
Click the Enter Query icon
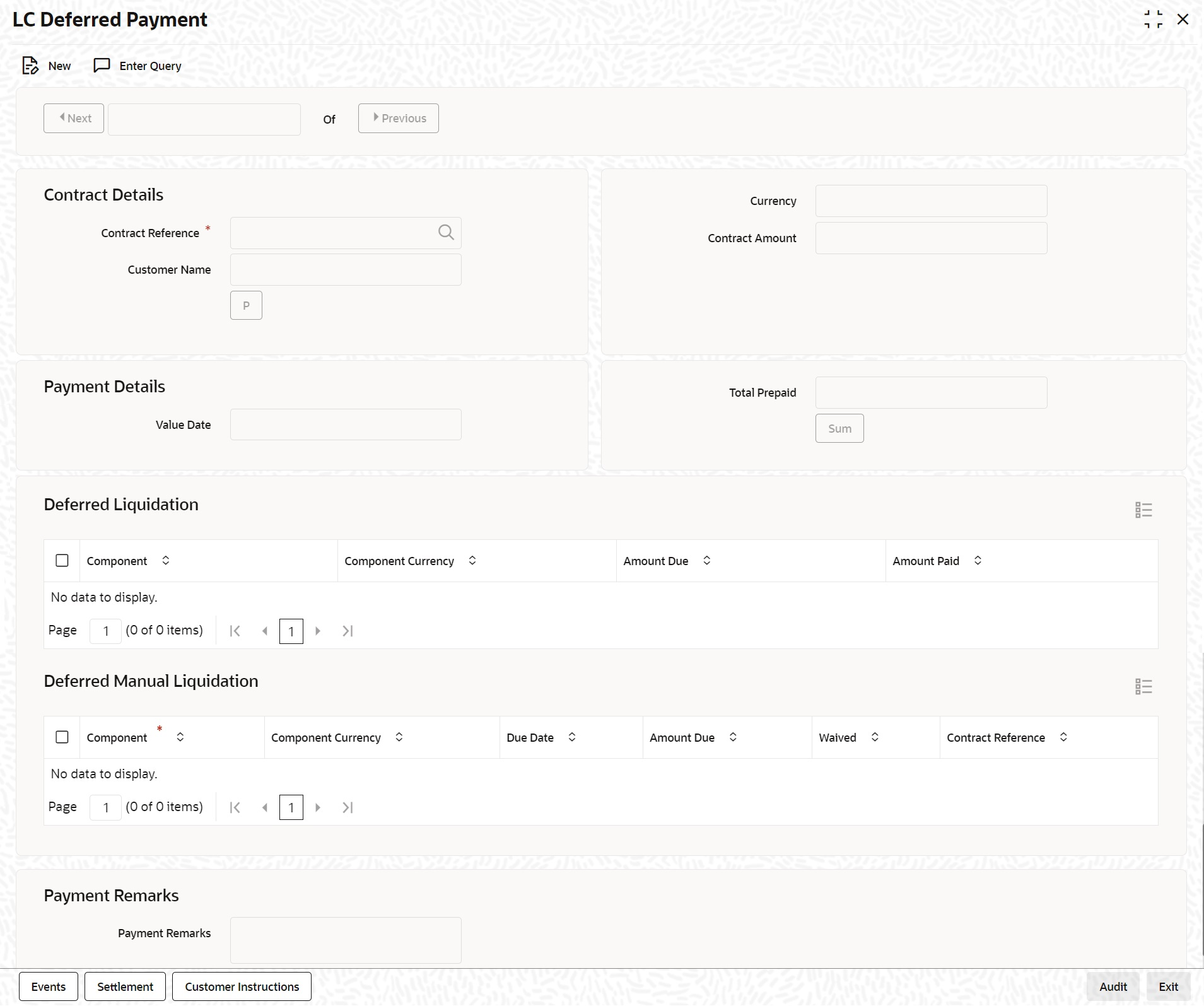(102, 66)
